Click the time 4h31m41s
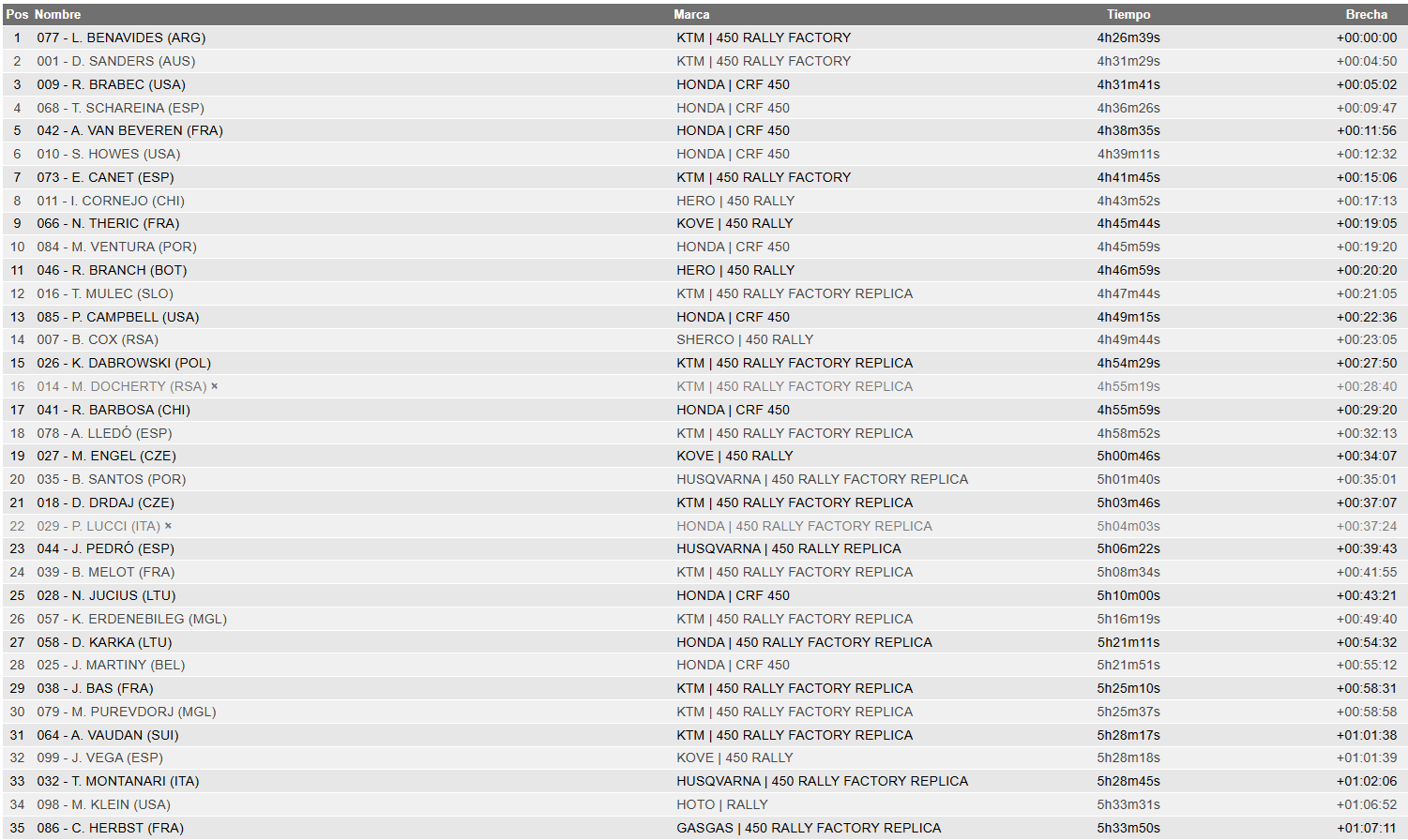This screenshot has height=840, width=1408. (1128, 84)
